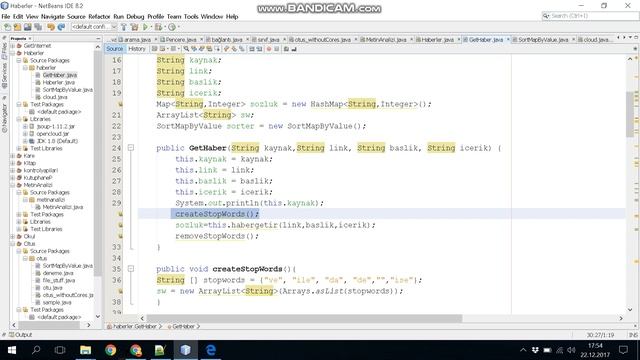Click the editor horizontal scrollbar thumb

(304, 318)
